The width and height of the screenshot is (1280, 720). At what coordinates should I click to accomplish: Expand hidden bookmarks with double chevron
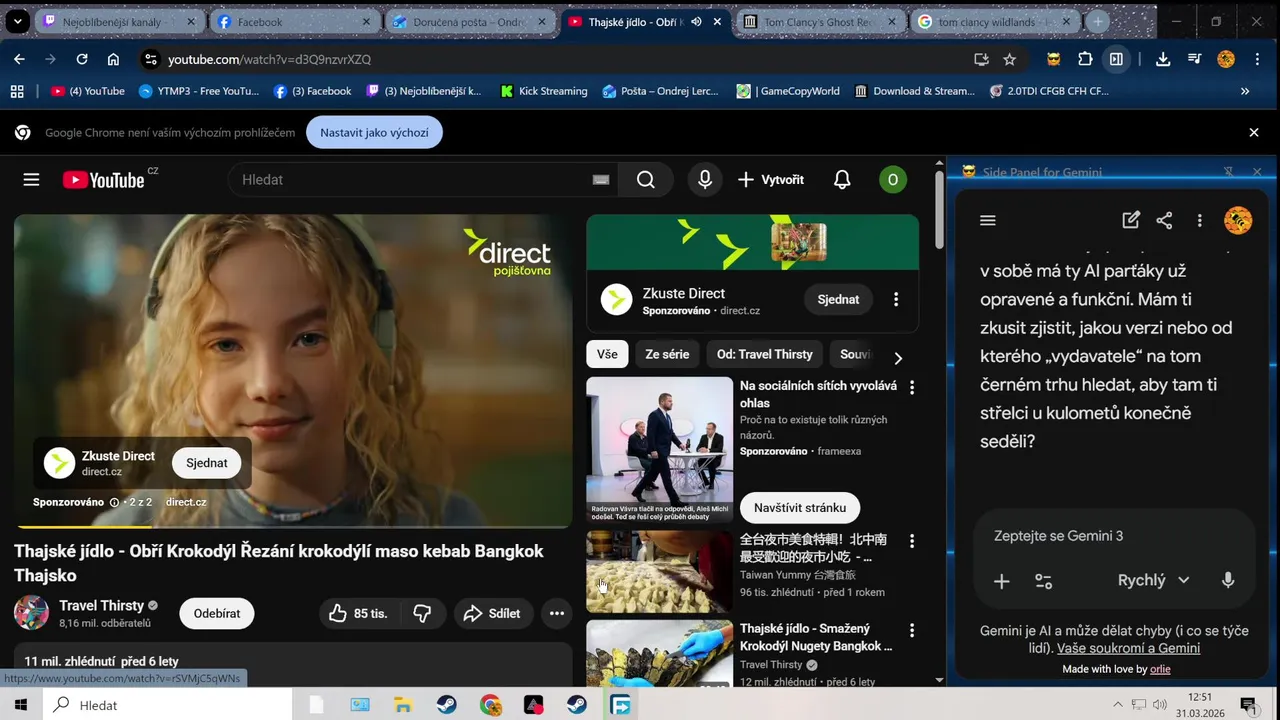pyautogui.click(x=1245, y=91)
